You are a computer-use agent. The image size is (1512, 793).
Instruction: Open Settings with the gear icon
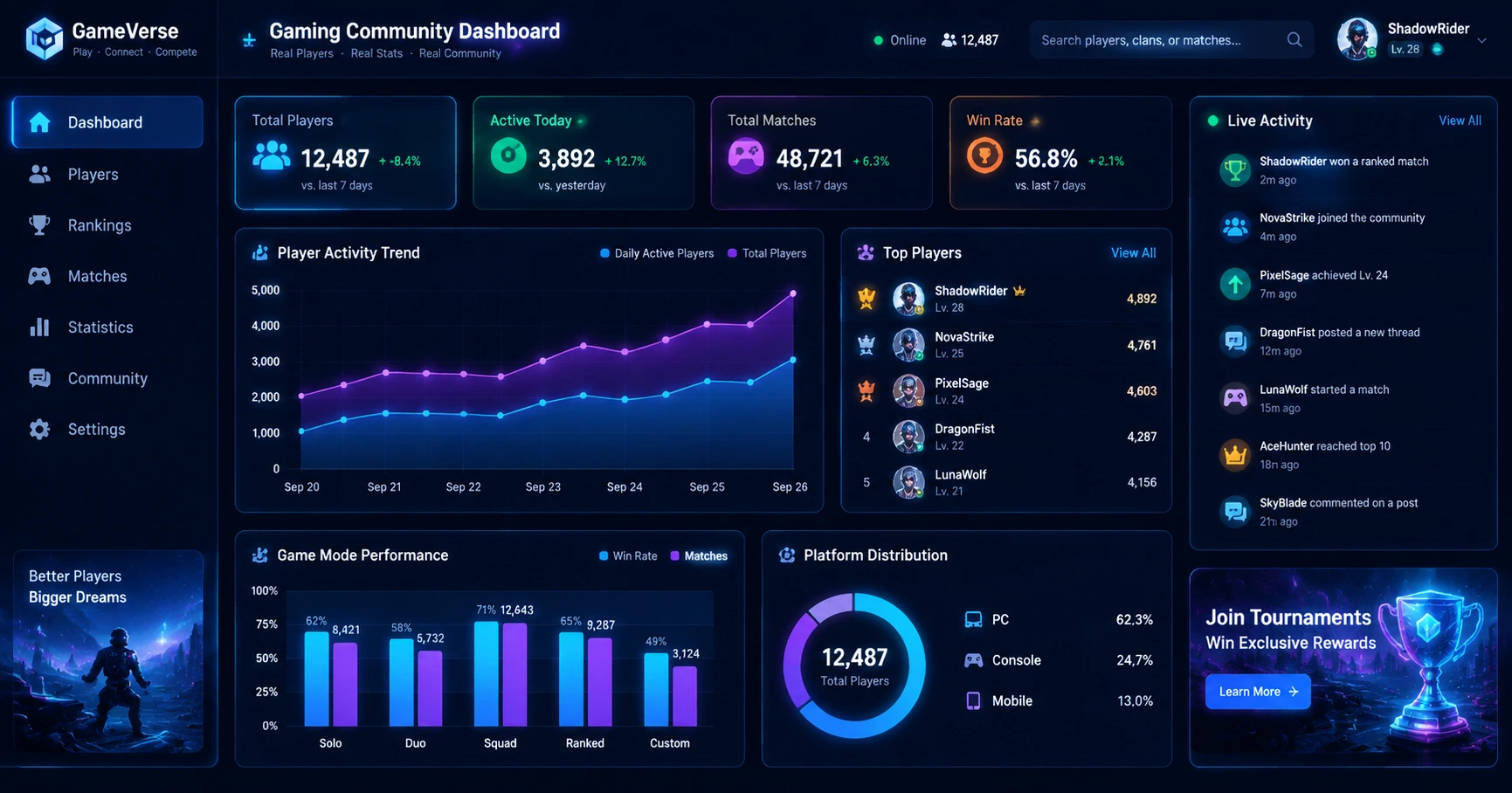coord(39,430)
